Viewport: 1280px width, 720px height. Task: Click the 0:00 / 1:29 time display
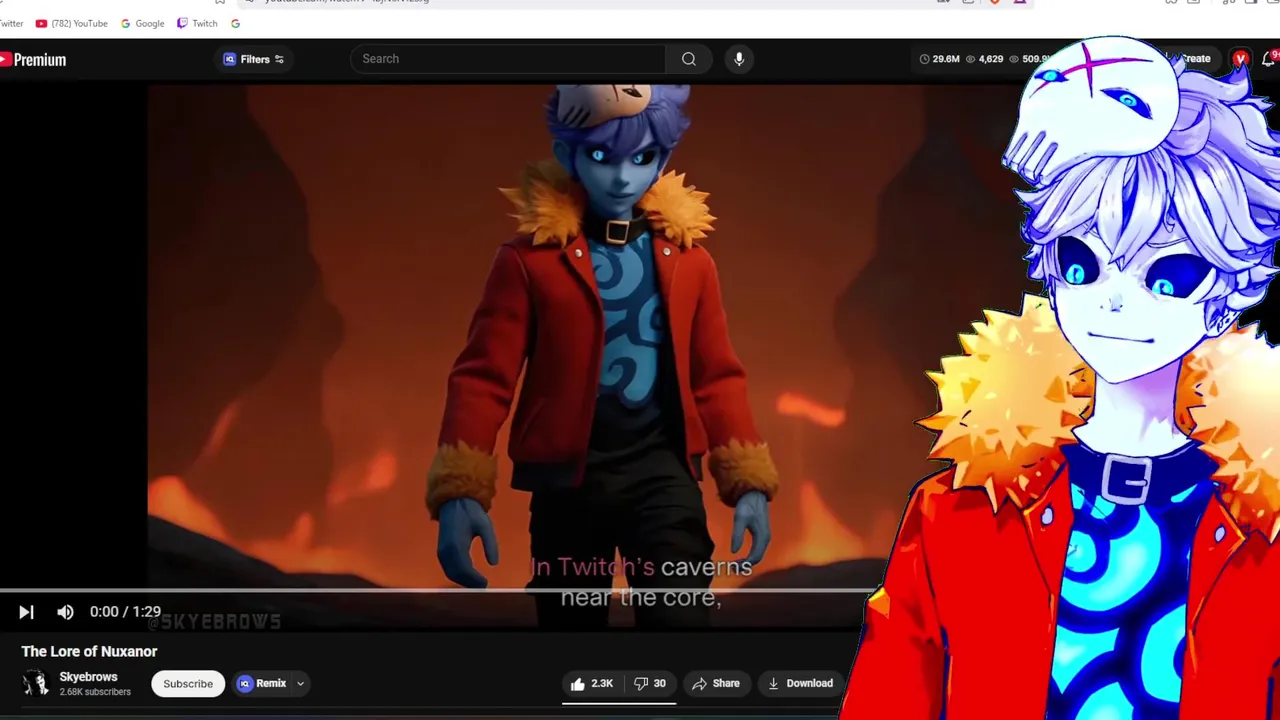tap(125, 612)
